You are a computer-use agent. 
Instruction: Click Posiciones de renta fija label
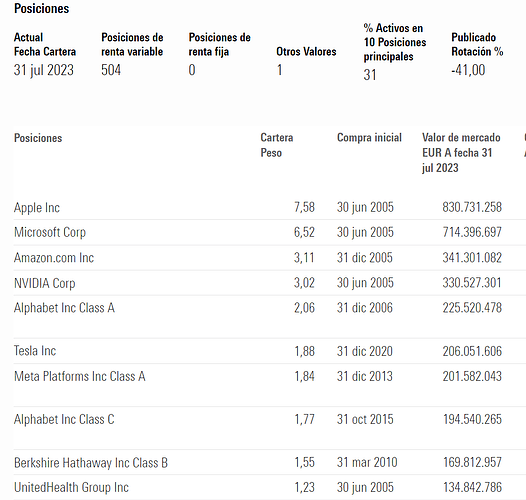coord(220,44)
